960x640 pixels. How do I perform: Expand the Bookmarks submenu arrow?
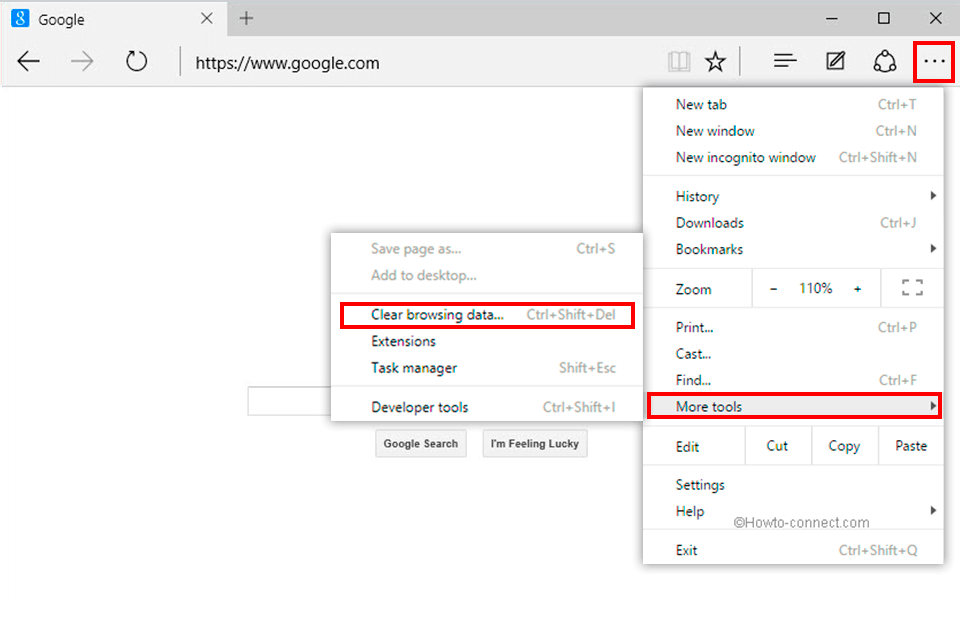(933, 248)
